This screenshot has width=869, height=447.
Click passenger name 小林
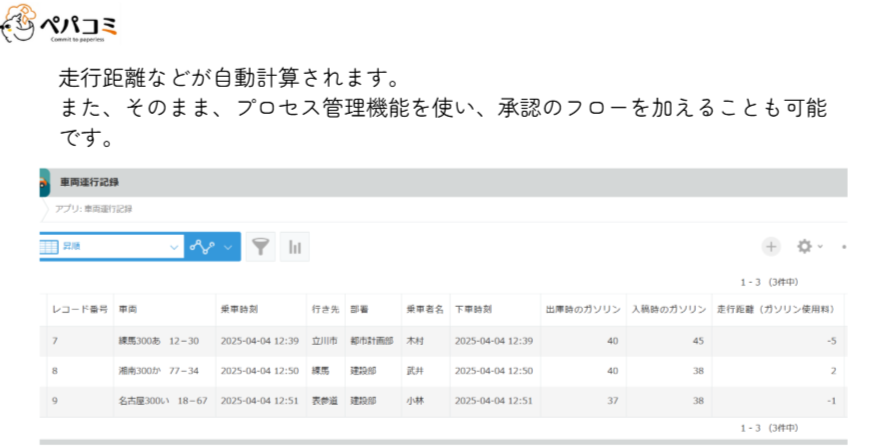pos(415,400)
